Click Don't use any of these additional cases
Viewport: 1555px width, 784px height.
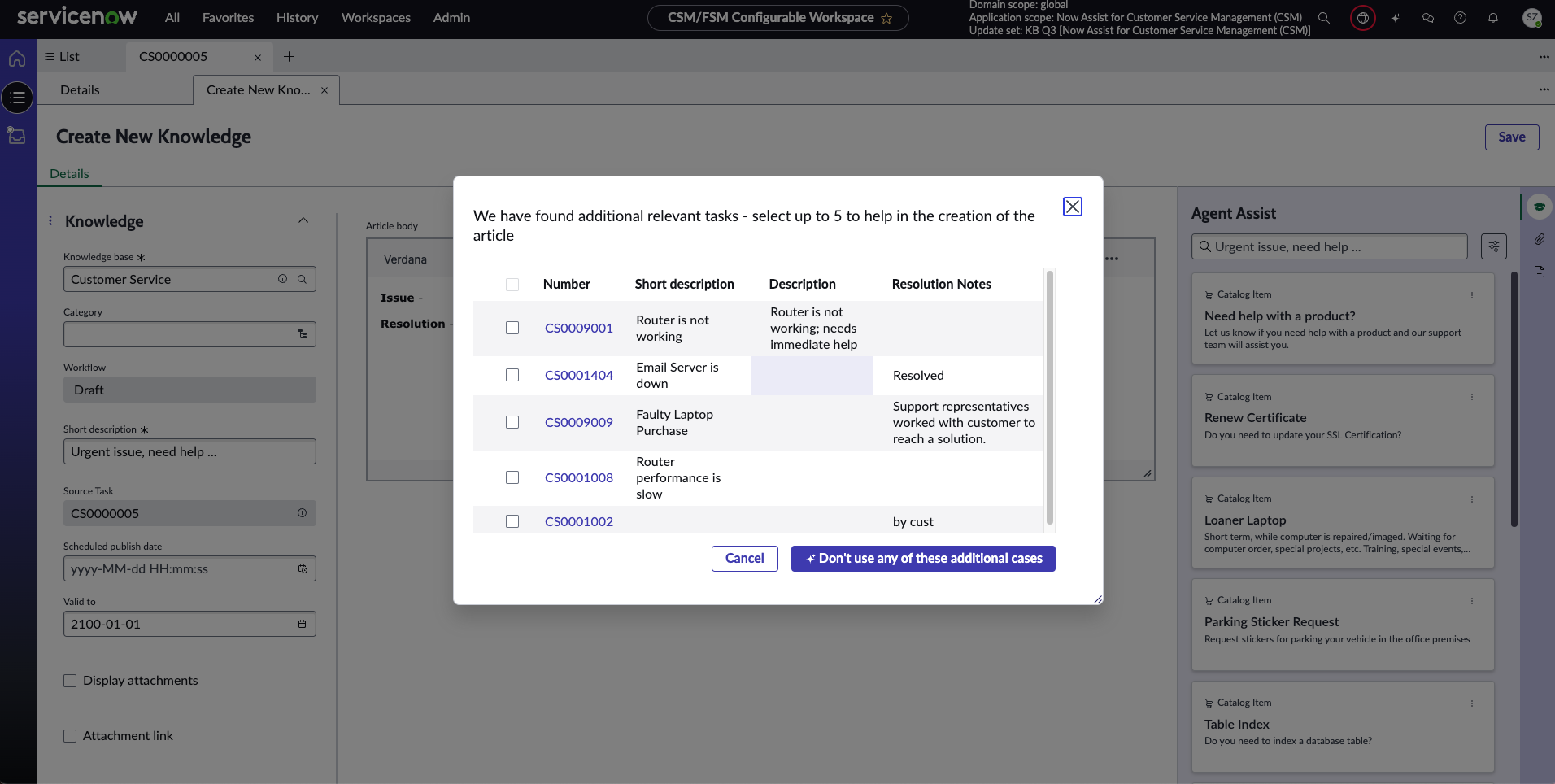[x=923, y=559]
